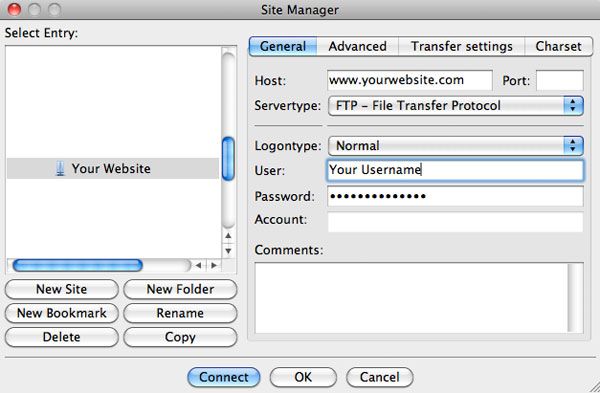Click the New Bookmark button

coord(62,313)
